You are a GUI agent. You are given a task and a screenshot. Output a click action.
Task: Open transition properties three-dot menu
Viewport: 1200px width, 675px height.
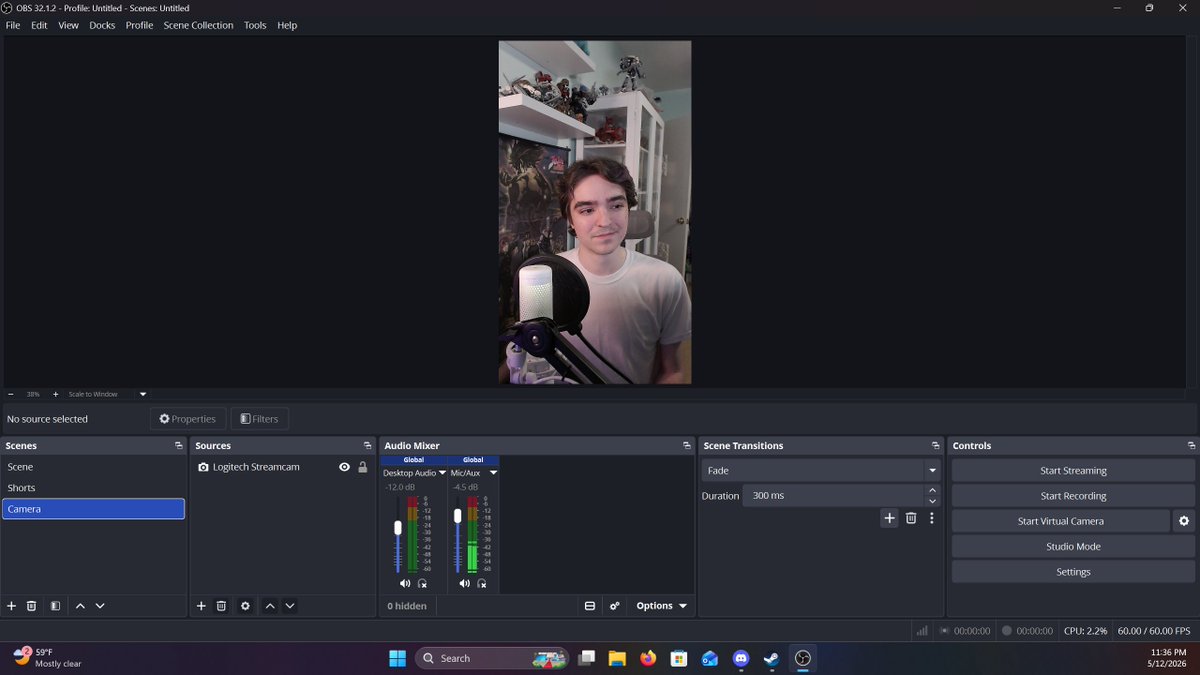(932, 518)
